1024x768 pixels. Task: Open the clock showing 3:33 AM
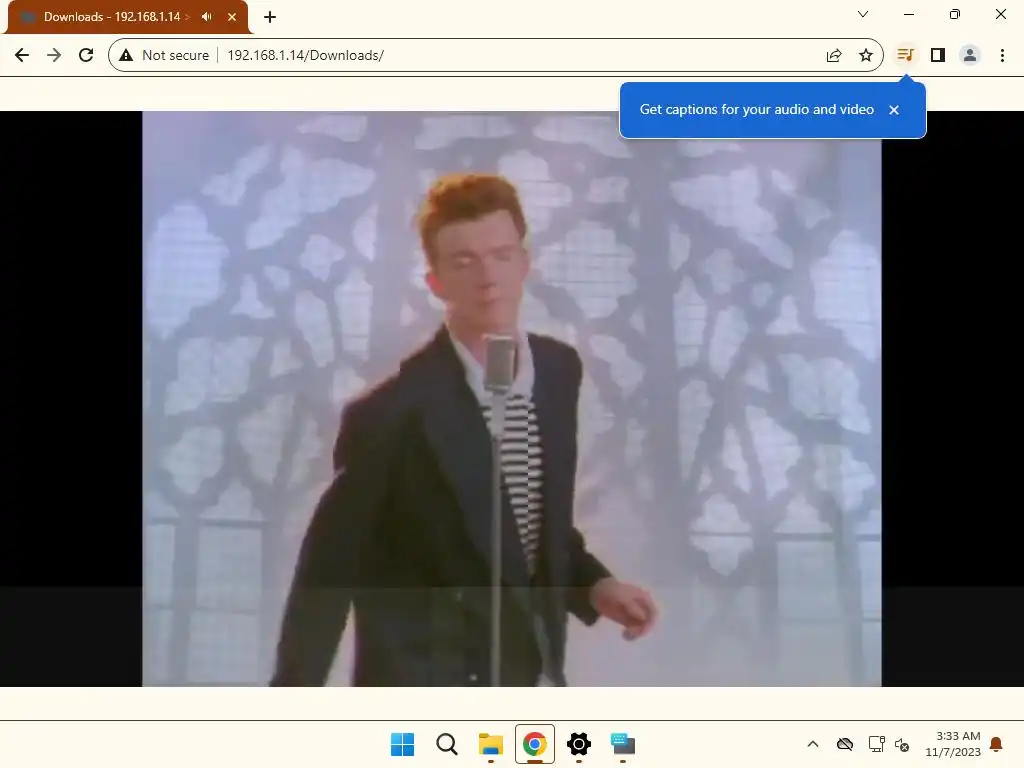tap(953, 744)
